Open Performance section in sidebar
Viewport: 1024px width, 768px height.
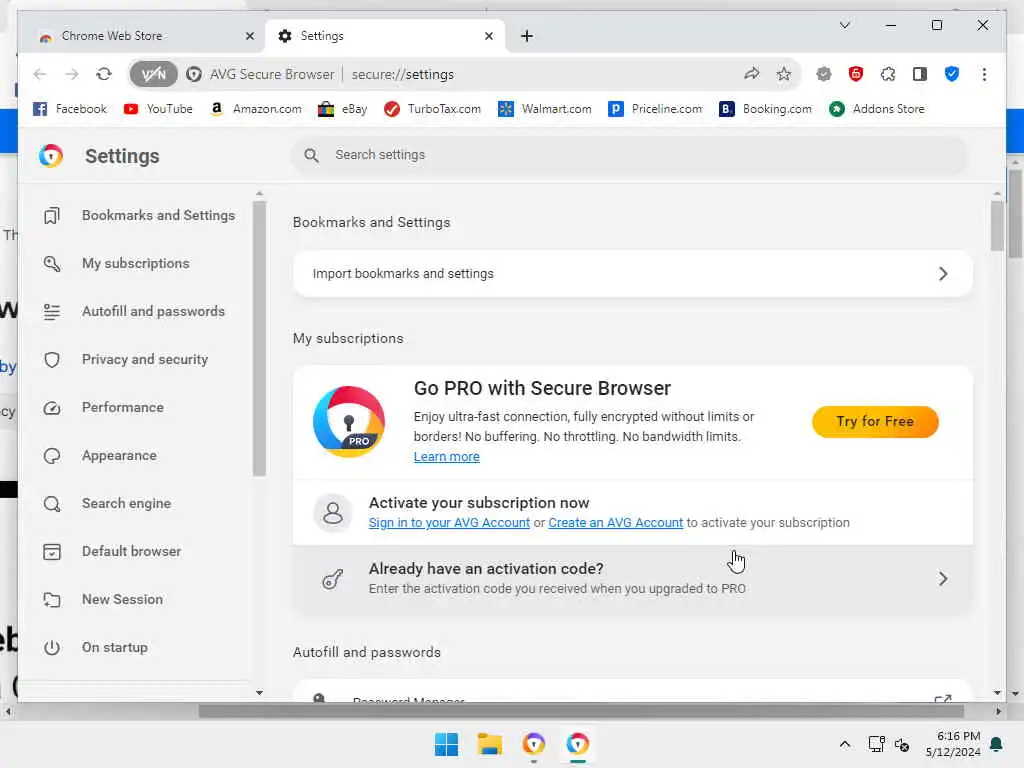pyautogui.click(x=104, y=408)
